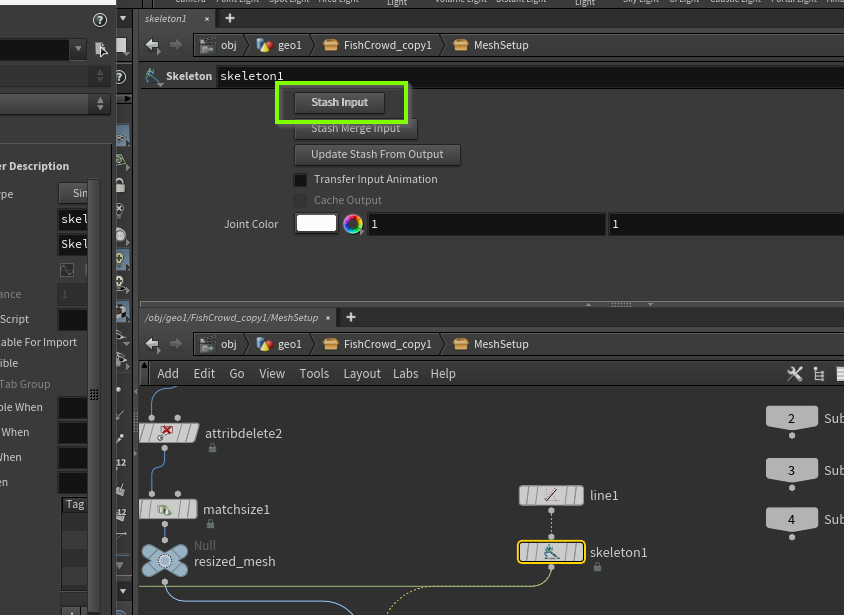This screenshot has height=615, width=844.
Task: Click the tree view icon in network toolbar
Action: (x=819, y=374)
